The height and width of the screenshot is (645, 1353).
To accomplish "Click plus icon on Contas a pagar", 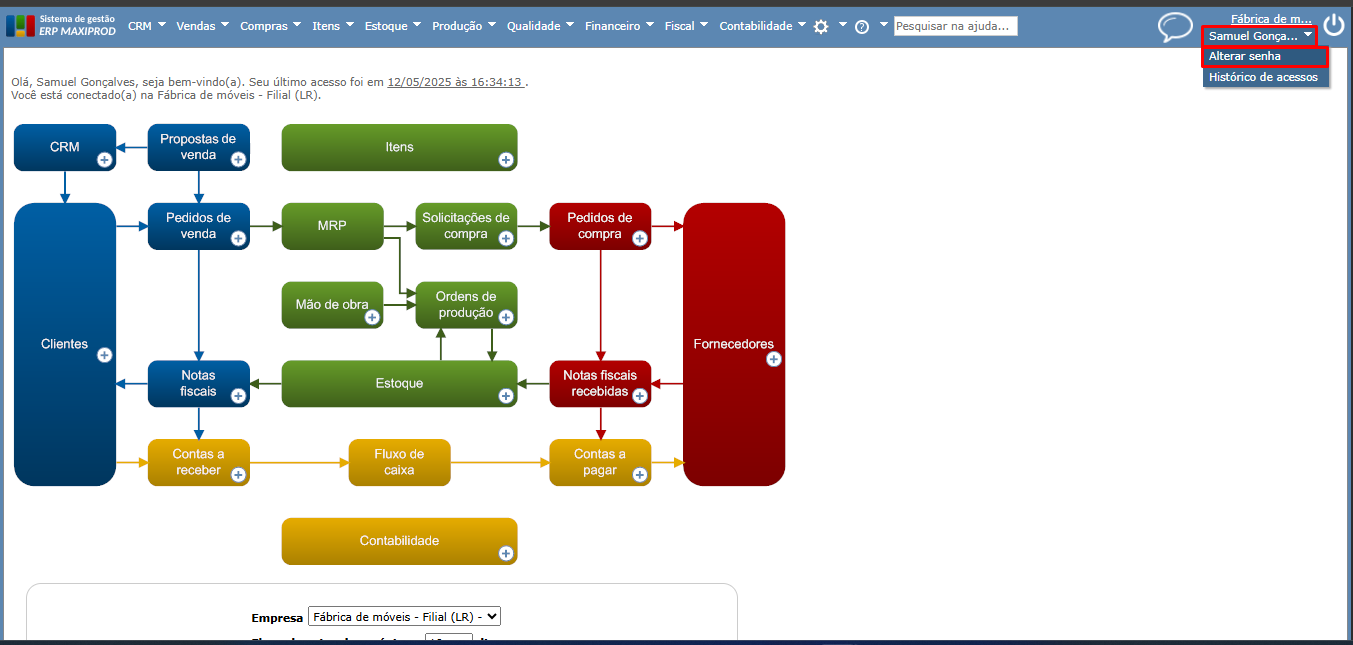I will point(640,475).
